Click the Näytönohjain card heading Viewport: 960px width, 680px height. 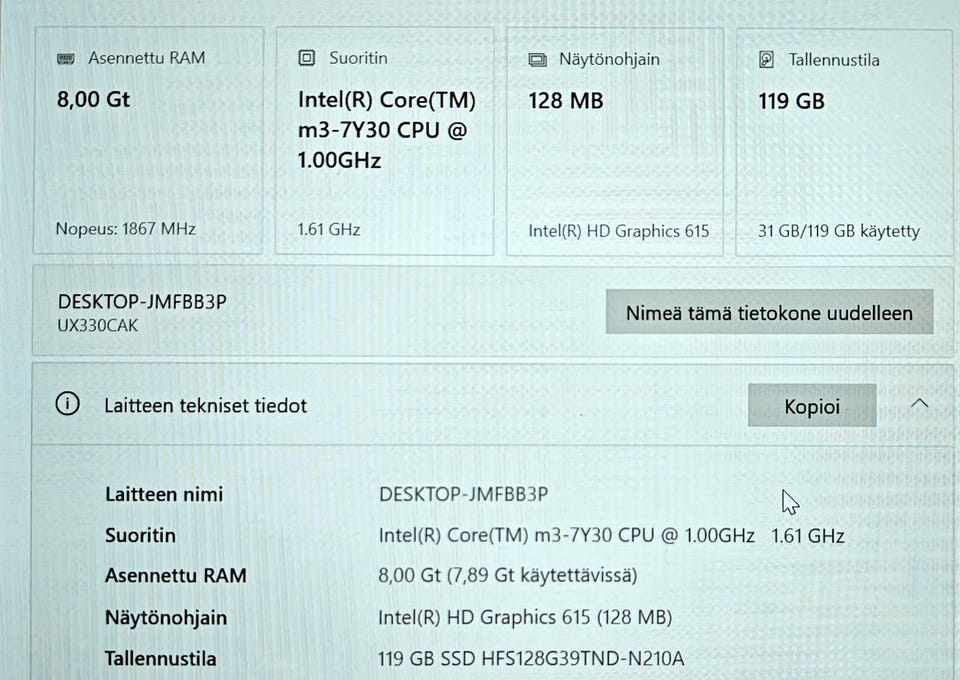click(x=609, y=59)
